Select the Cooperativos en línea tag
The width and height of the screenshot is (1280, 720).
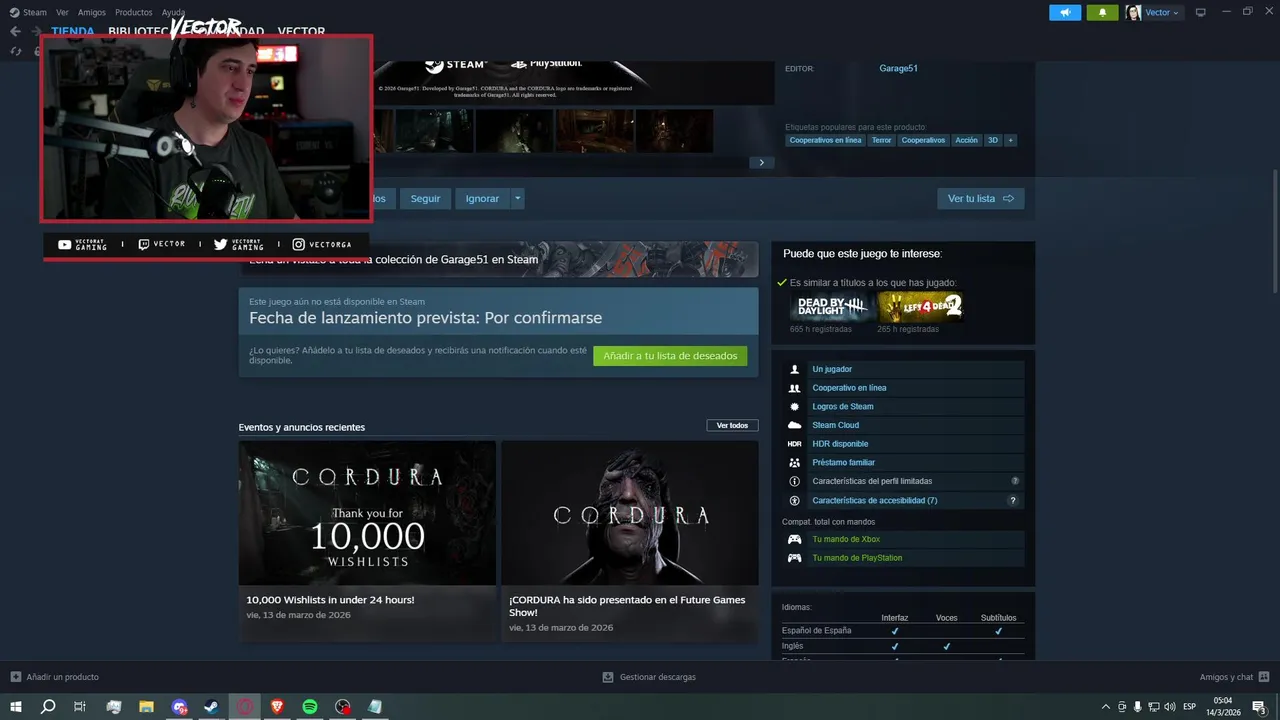(825, 140)
